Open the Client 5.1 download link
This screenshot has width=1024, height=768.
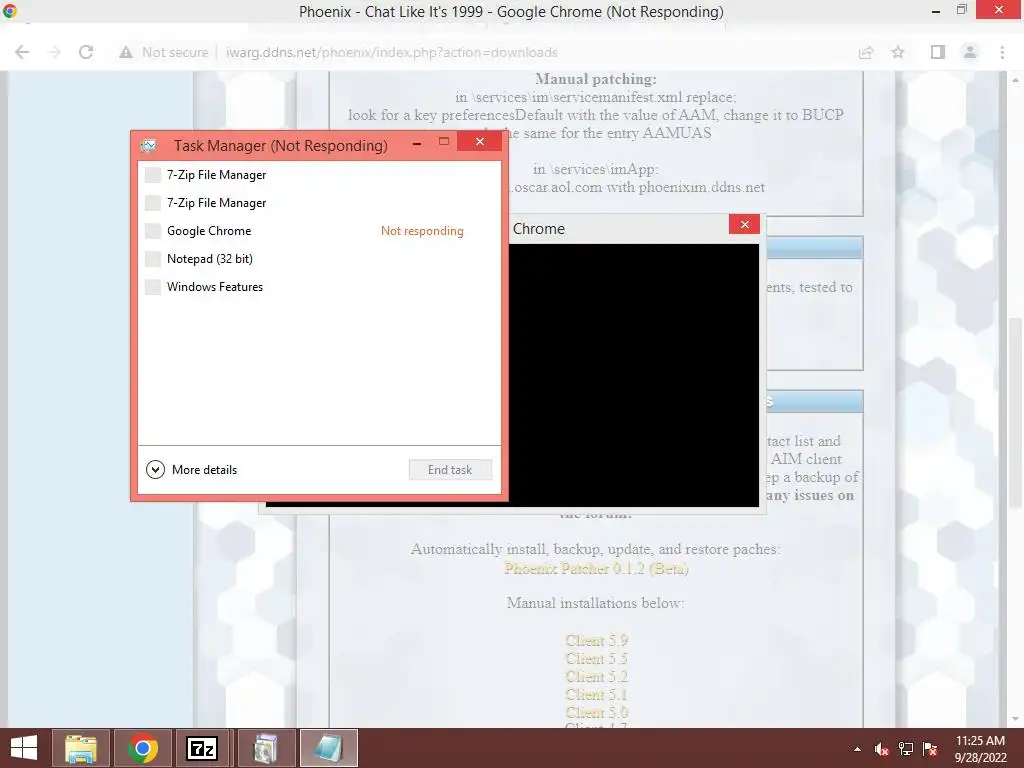point(596,694)
